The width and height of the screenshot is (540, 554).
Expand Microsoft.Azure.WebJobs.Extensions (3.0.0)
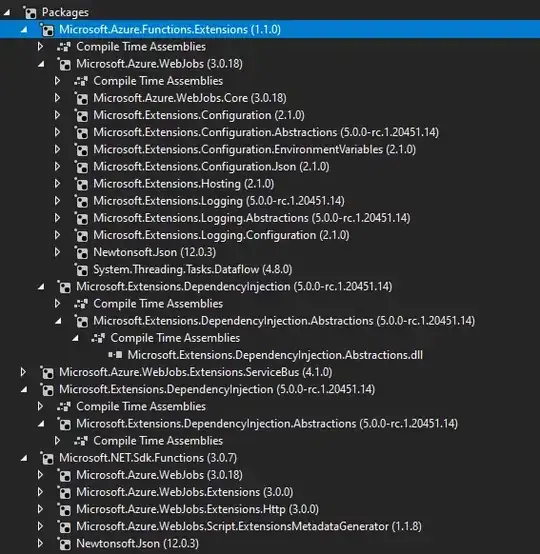point(40,492)
